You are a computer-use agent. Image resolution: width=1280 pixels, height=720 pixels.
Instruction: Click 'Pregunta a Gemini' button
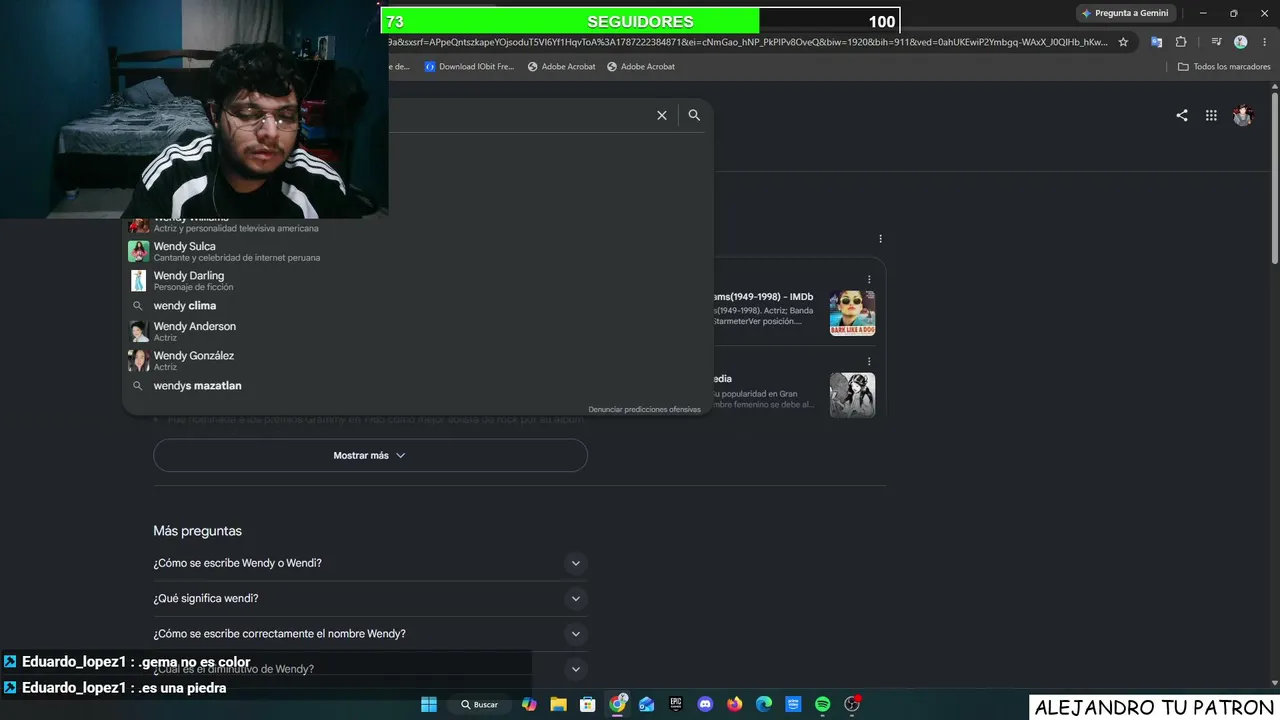click(1125, 13)
